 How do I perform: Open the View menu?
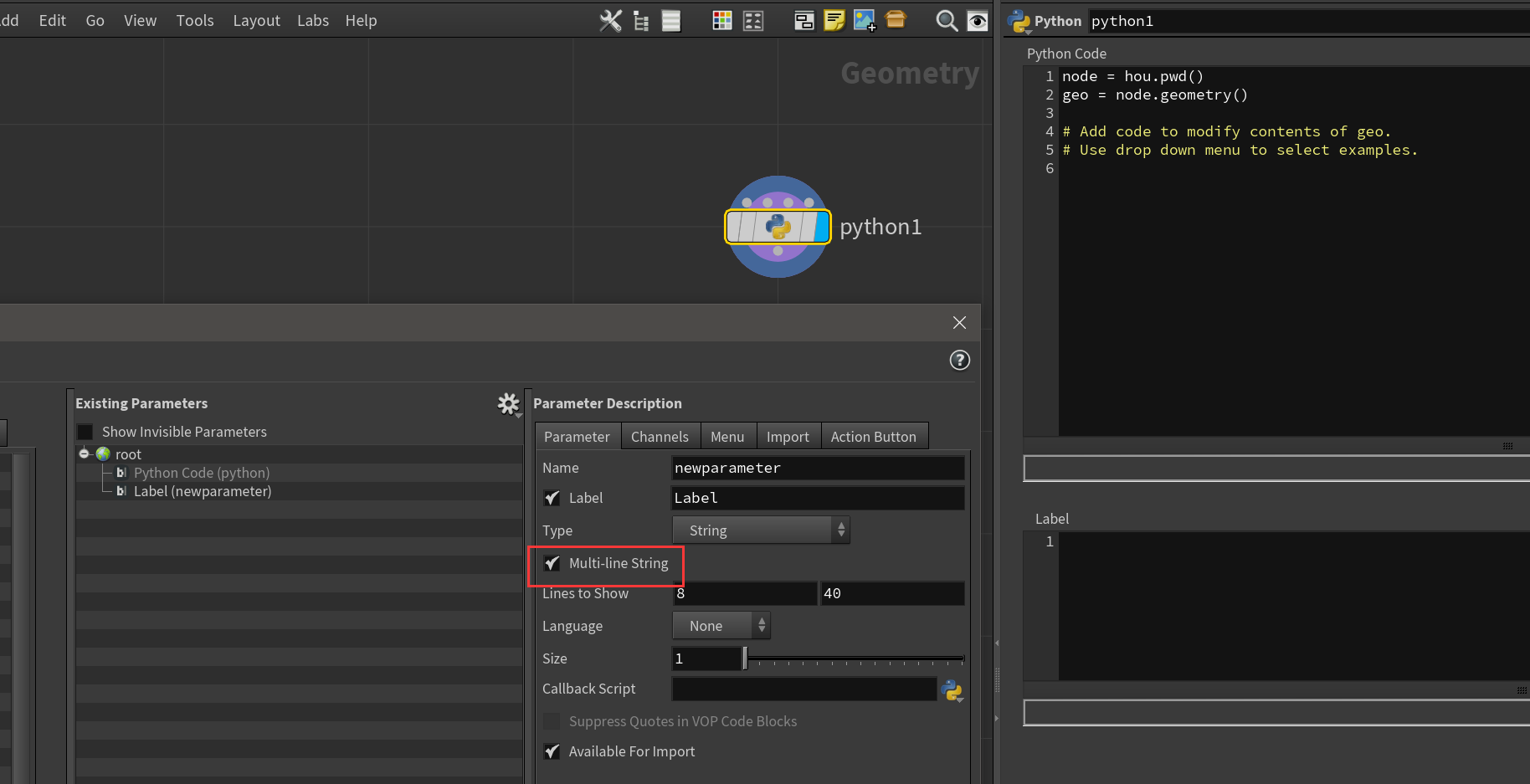tap(141, 21)
